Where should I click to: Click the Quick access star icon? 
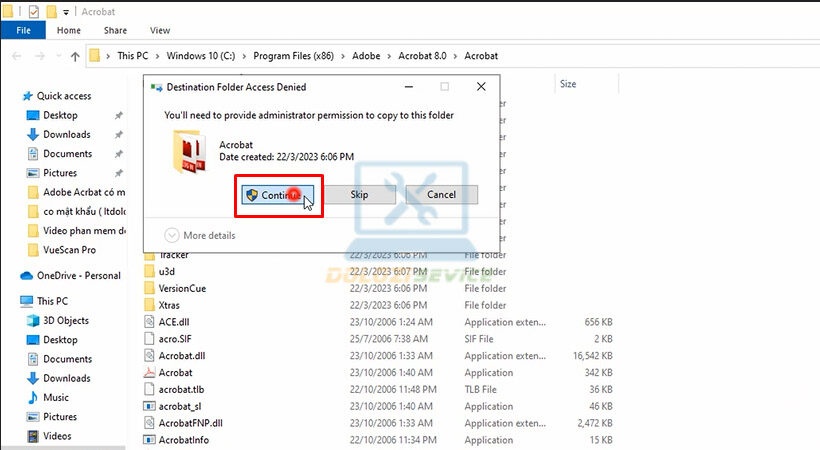(28, 96)
